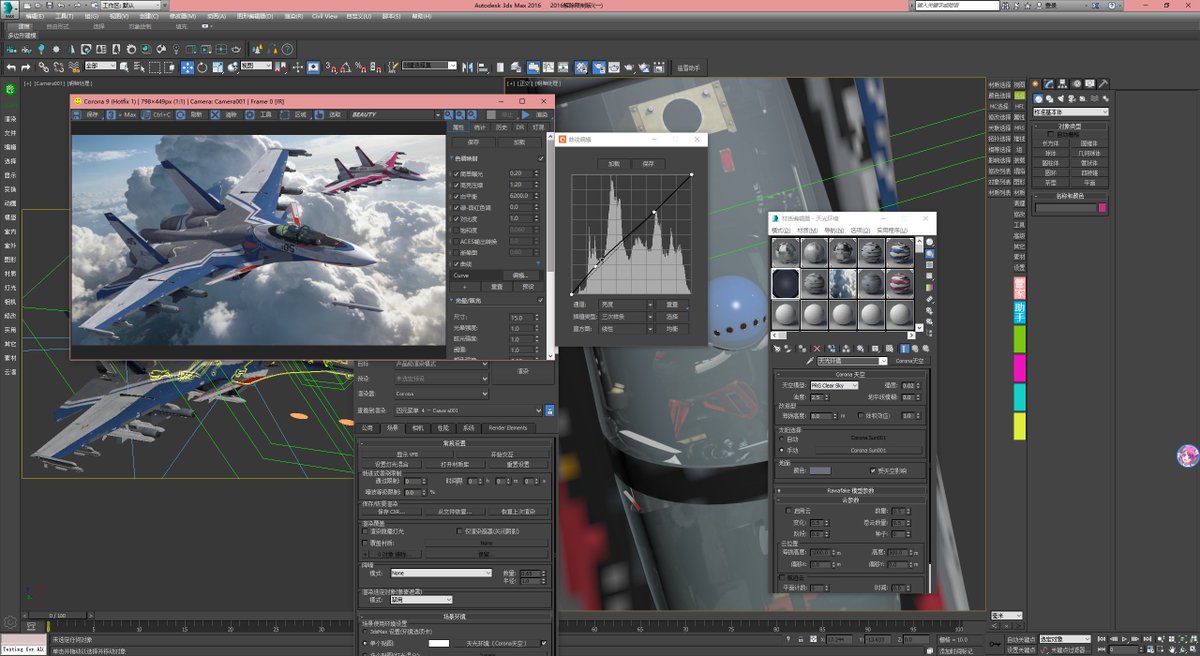Image resolution: width=1200 pixels, height=656 pixels.
Task: Click the Redo arrow in main toolbar
Action: pos(25,67)
